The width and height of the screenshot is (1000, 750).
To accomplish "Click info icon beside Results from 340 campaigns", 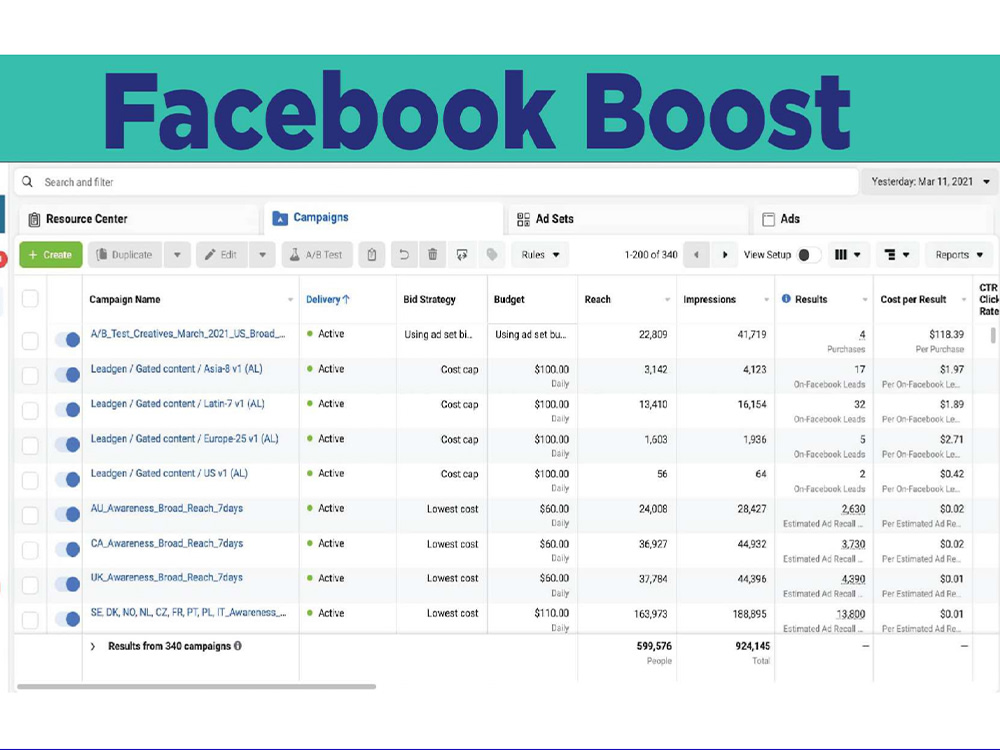I will 238,645.
